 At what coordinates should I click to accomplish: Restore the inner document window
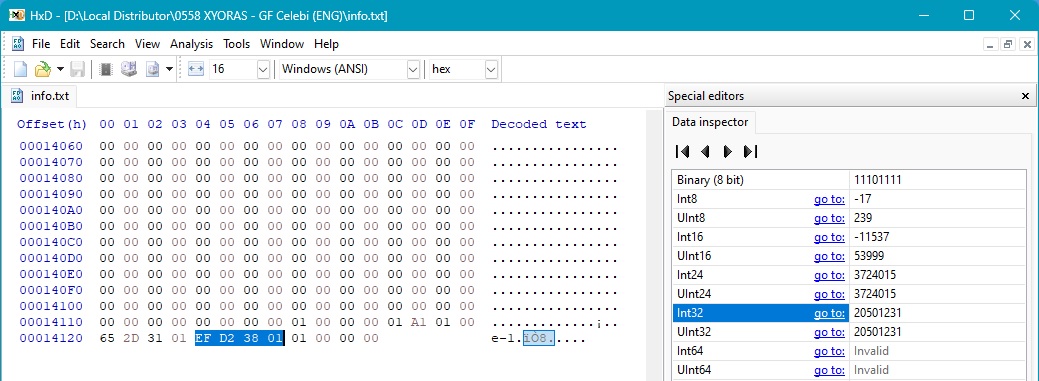coord(1008,44)
